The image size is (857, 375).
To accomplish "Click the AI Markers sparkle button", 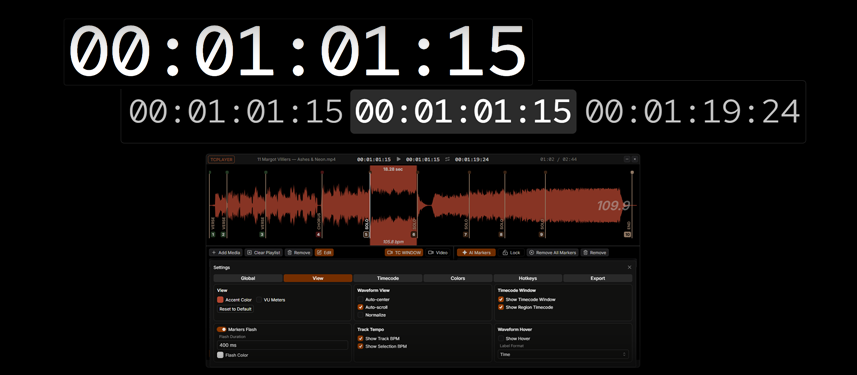I will tap(477, 253).
